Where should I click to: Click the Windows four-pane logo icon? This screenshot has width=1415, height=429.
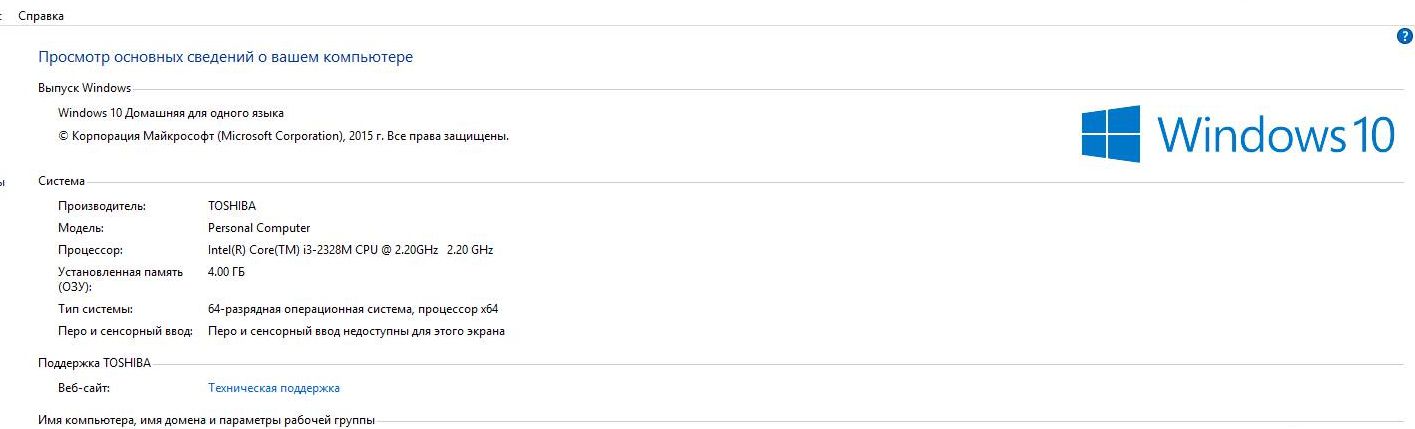pos(1111,134)
